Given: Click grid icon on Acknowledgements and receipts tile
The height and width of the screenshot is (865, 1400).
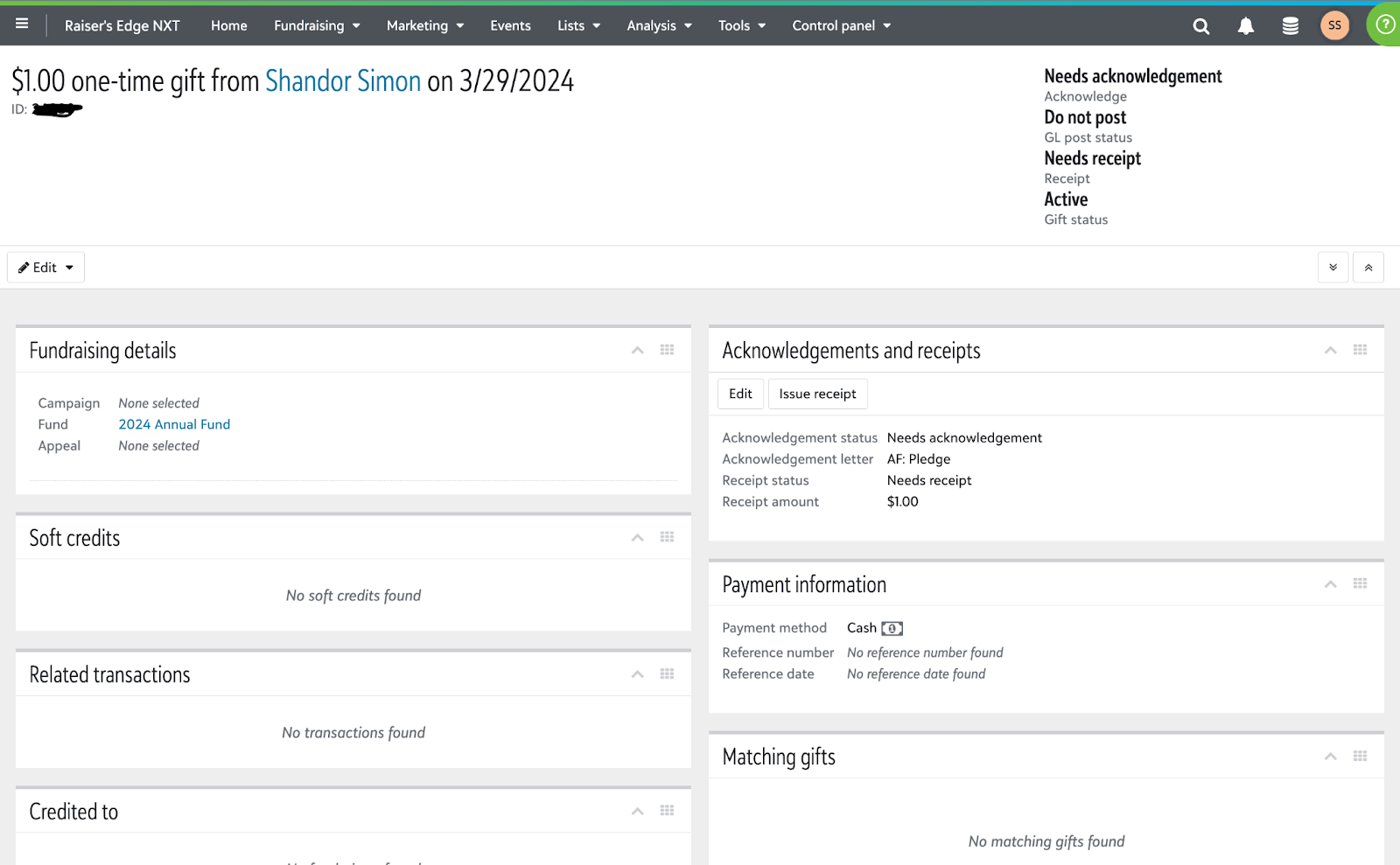Looking at the screenshot, I should coord(1360,350).
